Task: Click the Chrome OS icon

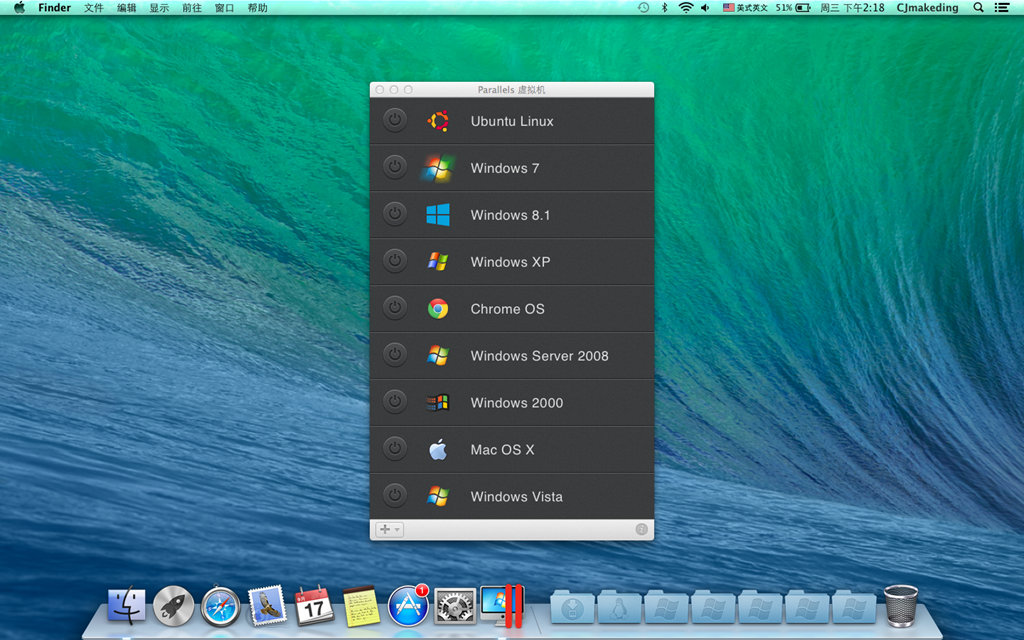Action: tap(440, 309)
